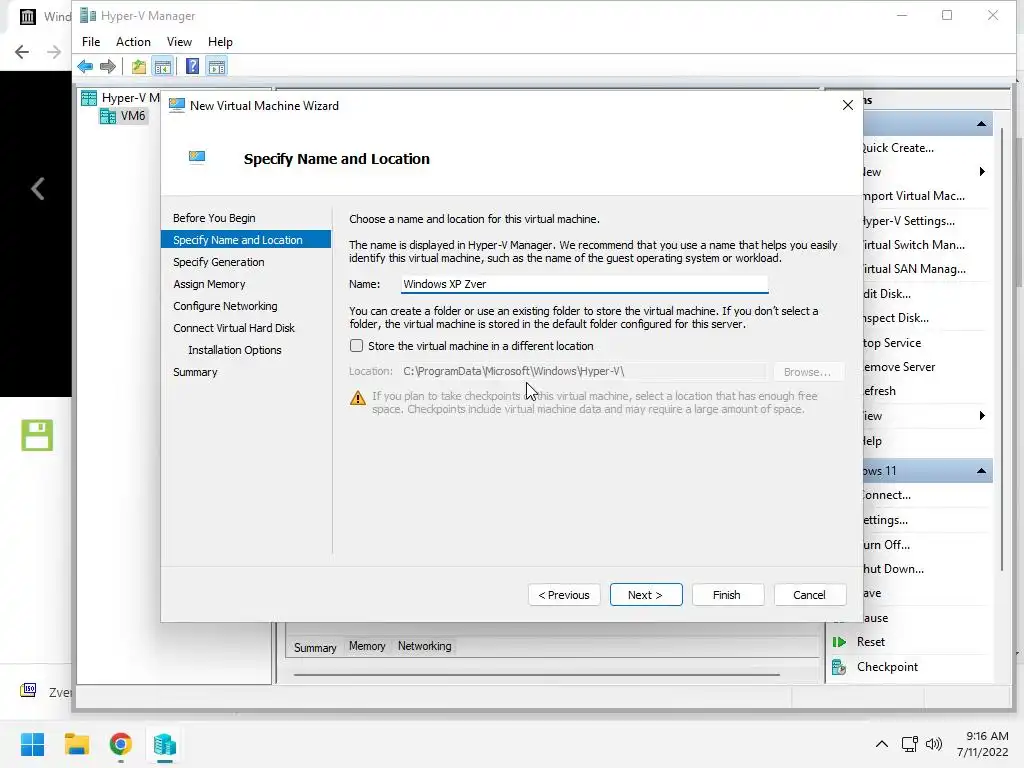
Task: Click the details pane horizontal scrollbar
Action: [x=537, y=675]
